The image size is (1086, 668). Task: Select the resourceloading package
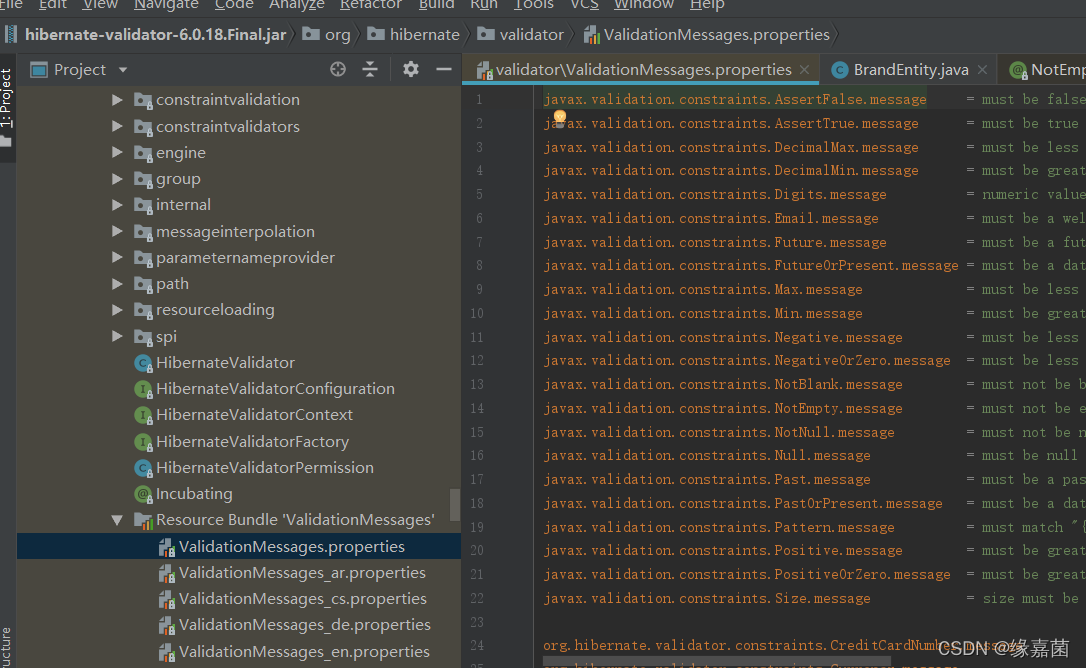click(x=215, y=310)
